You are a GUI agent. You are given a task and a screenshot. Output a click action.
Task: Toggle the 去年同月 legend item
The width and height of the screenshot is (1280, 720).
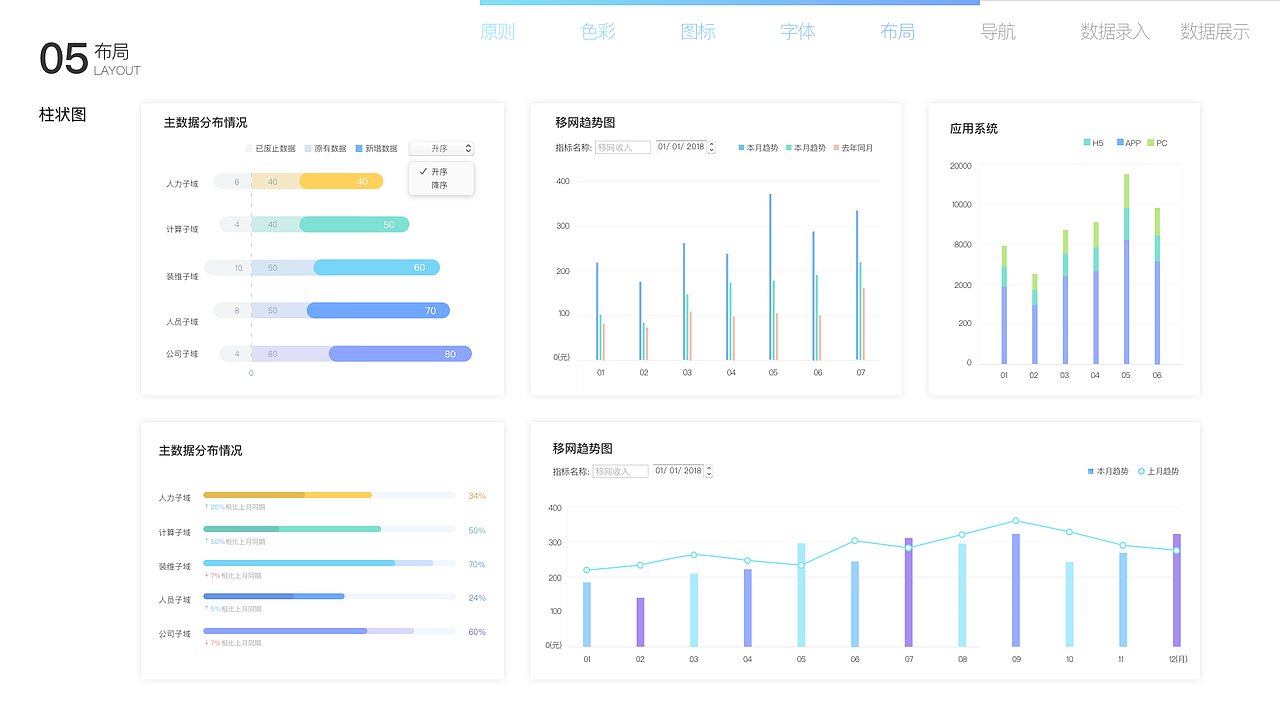[x=851, y=148]
